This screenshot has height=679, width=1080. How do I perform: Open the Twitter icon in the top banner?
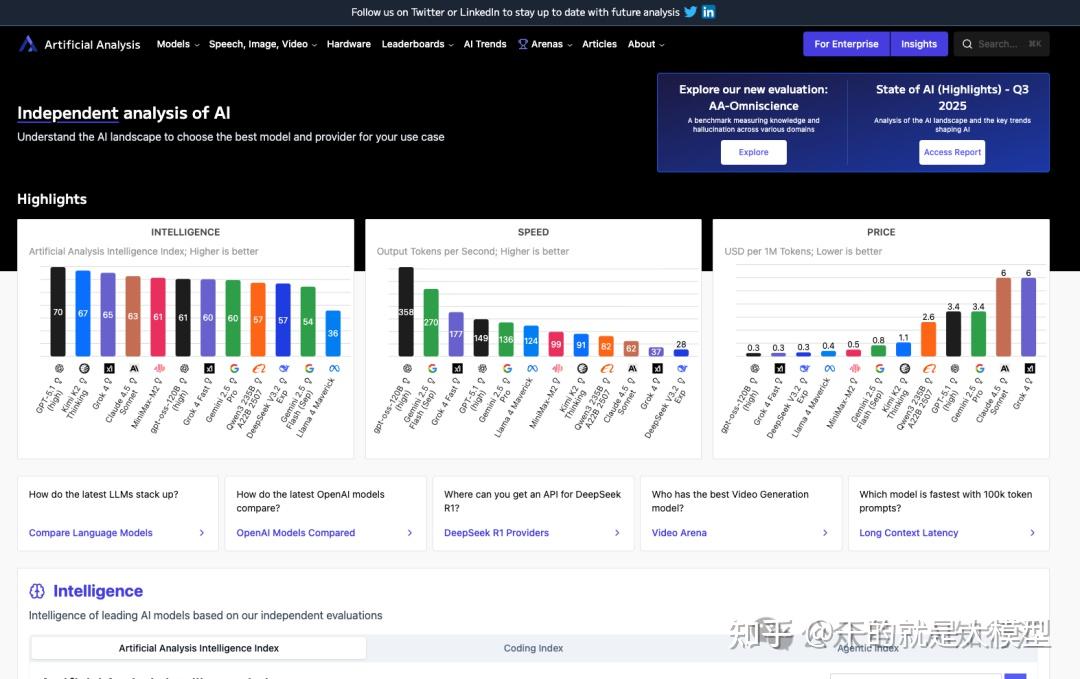click(x=690, y=12)
